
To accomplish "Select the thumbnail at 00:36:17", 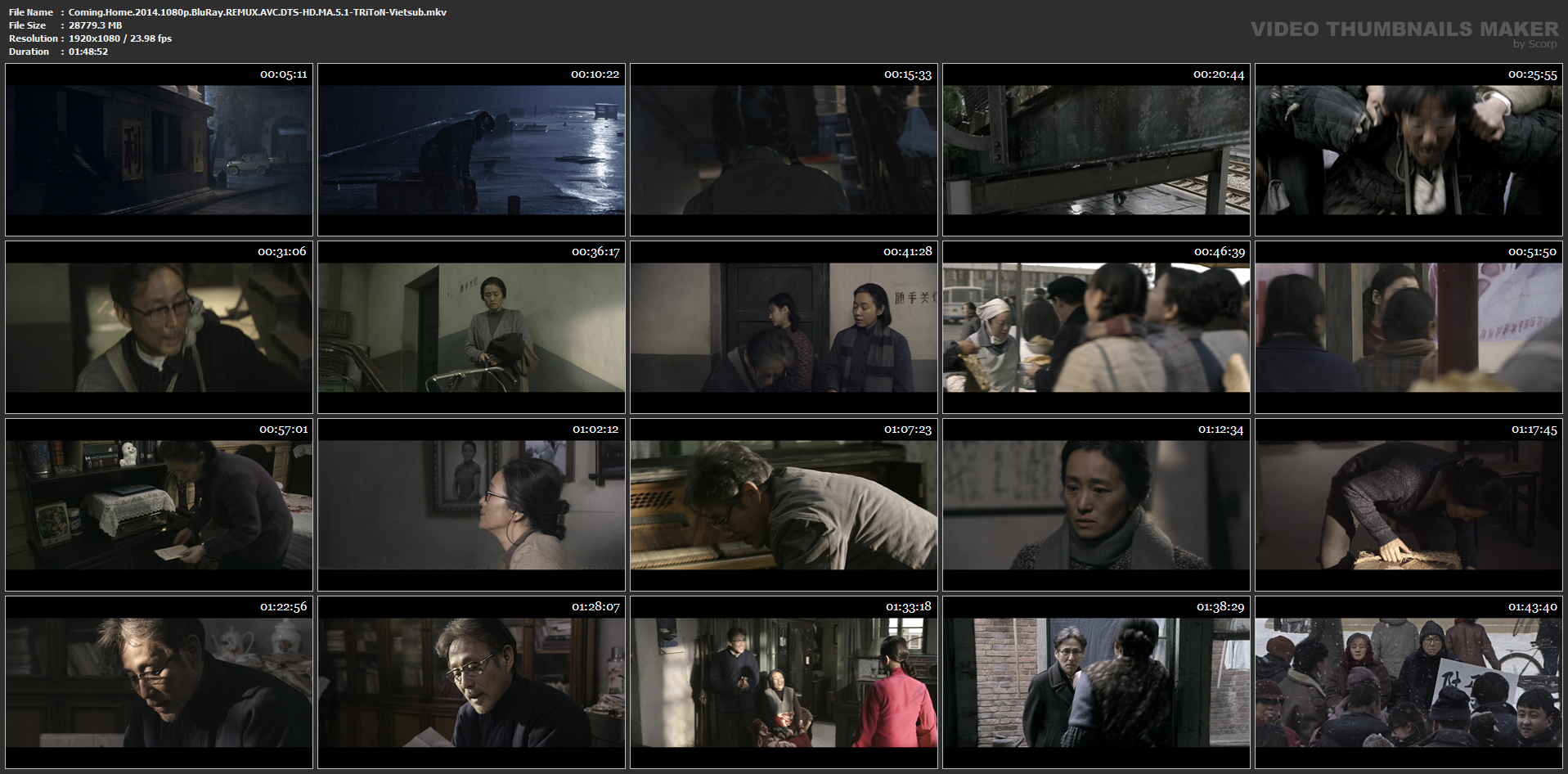I will [471, 327].
